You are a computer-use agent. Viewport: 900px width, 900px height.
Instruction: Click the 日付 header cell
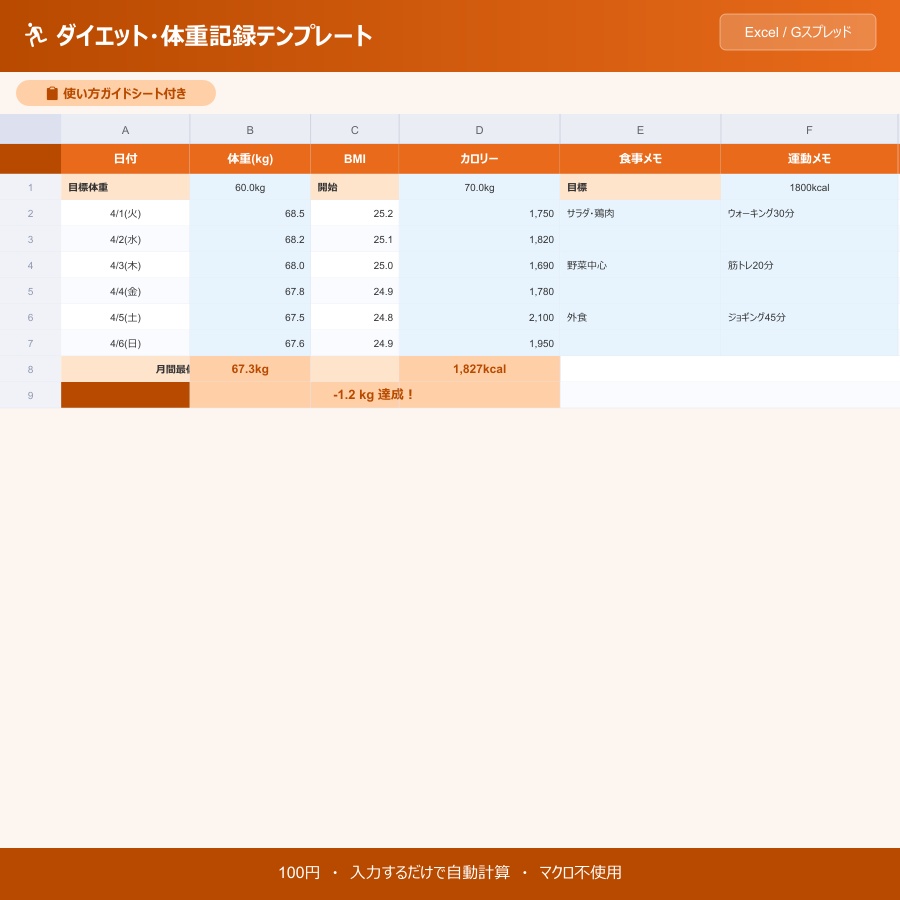click(125, 158)
